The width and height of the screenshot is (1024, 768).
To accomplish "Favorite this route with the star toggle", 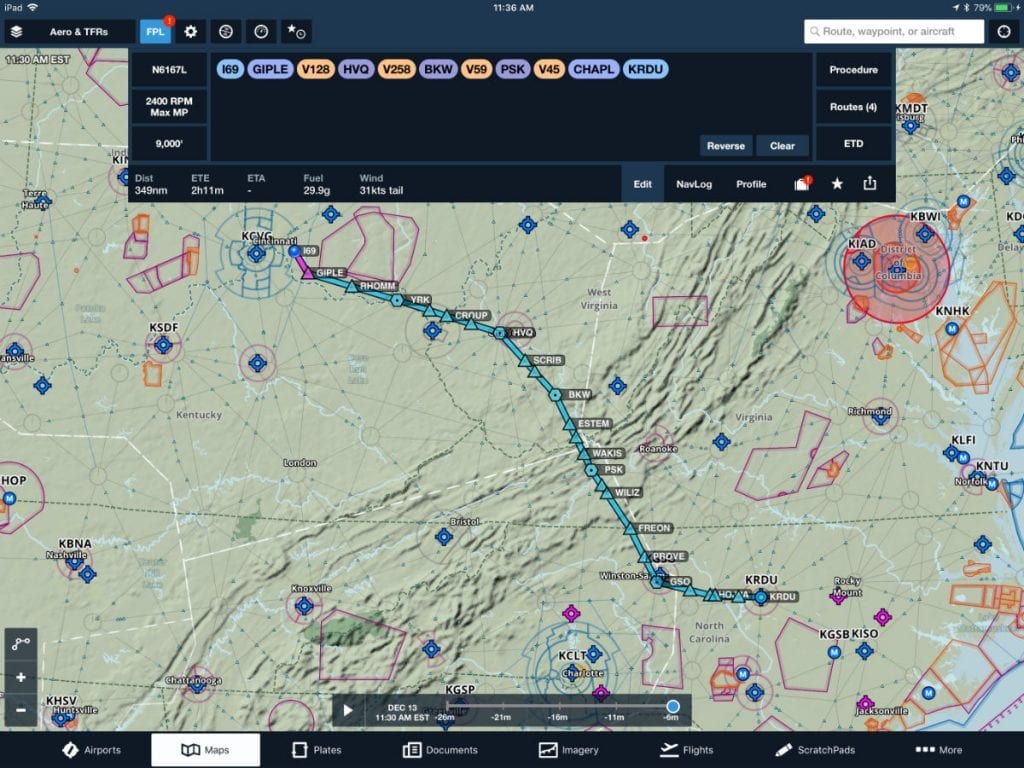I will [838, 184].
